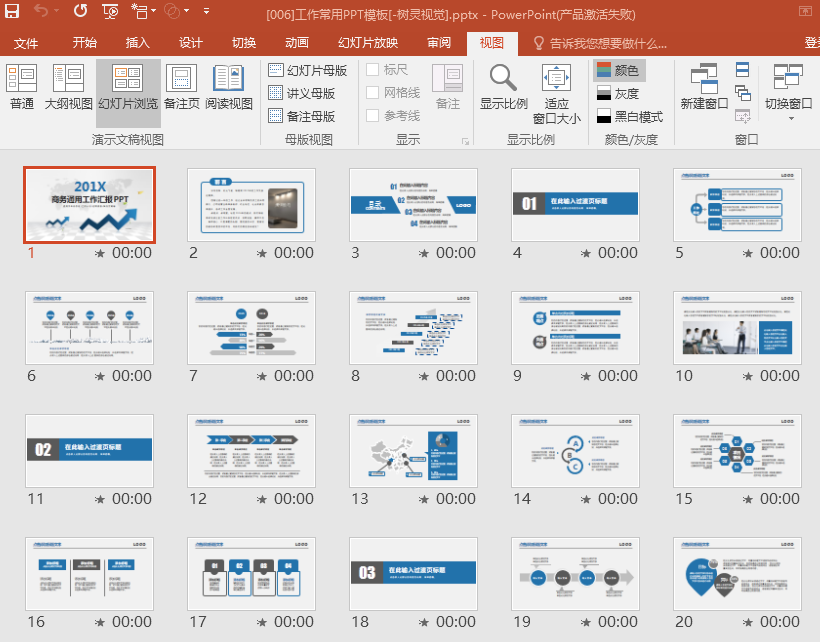The image size is (820, 642).
Task: Click Fit to Window (适应窗口大小)
Action: 556,94
